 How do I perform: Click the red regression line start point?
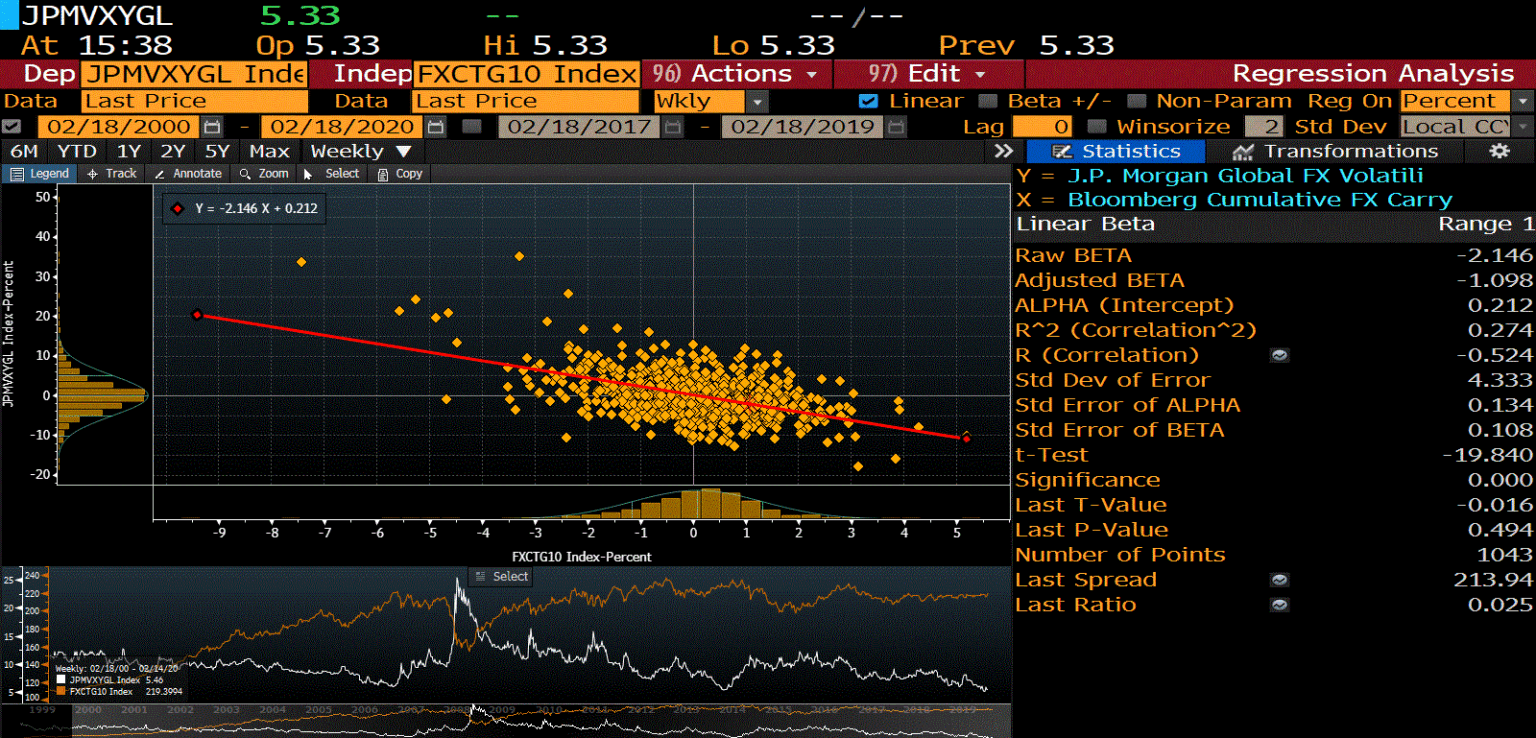click(197, 315)
